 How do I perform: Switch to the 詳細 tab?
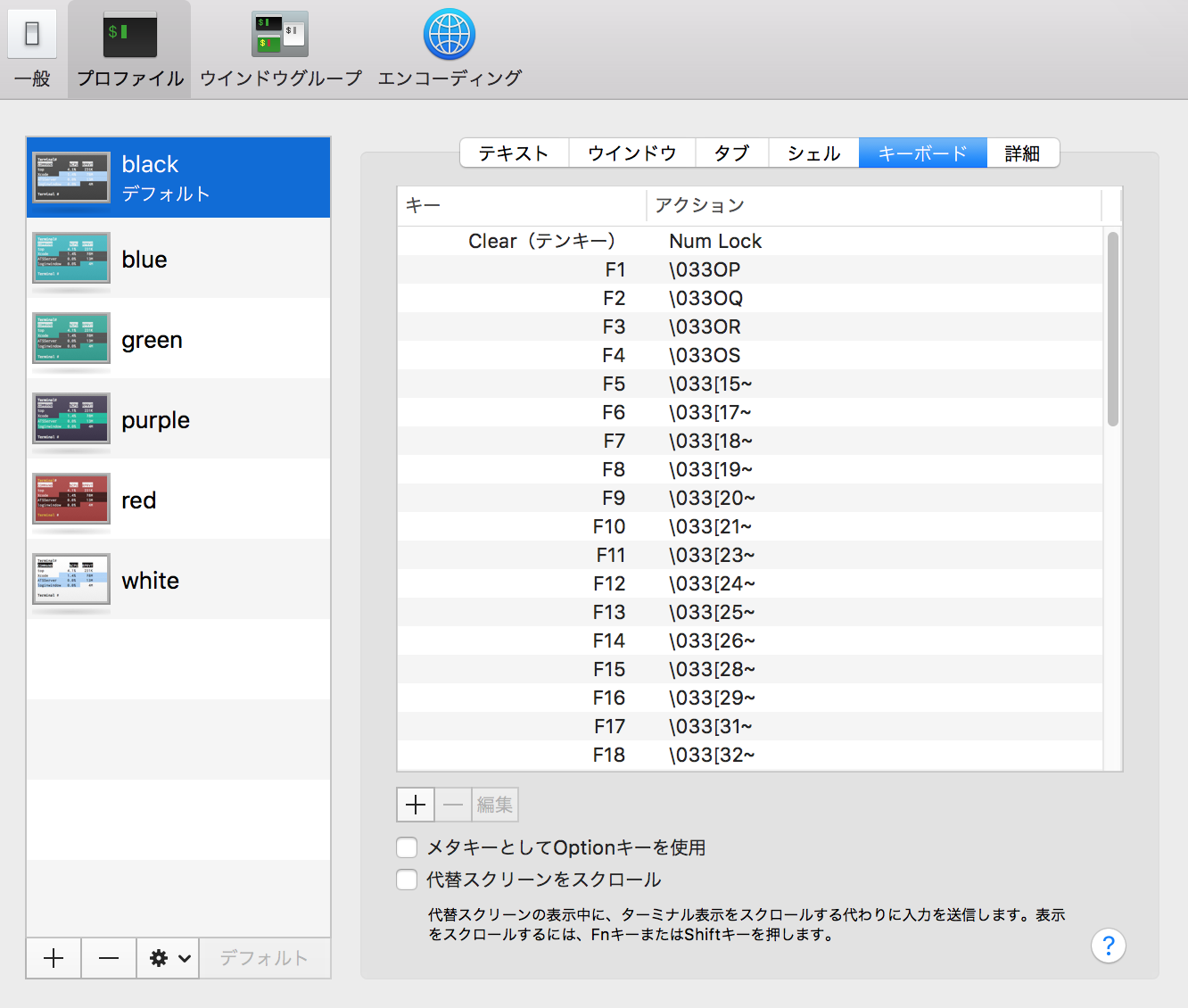[1023, 153]
